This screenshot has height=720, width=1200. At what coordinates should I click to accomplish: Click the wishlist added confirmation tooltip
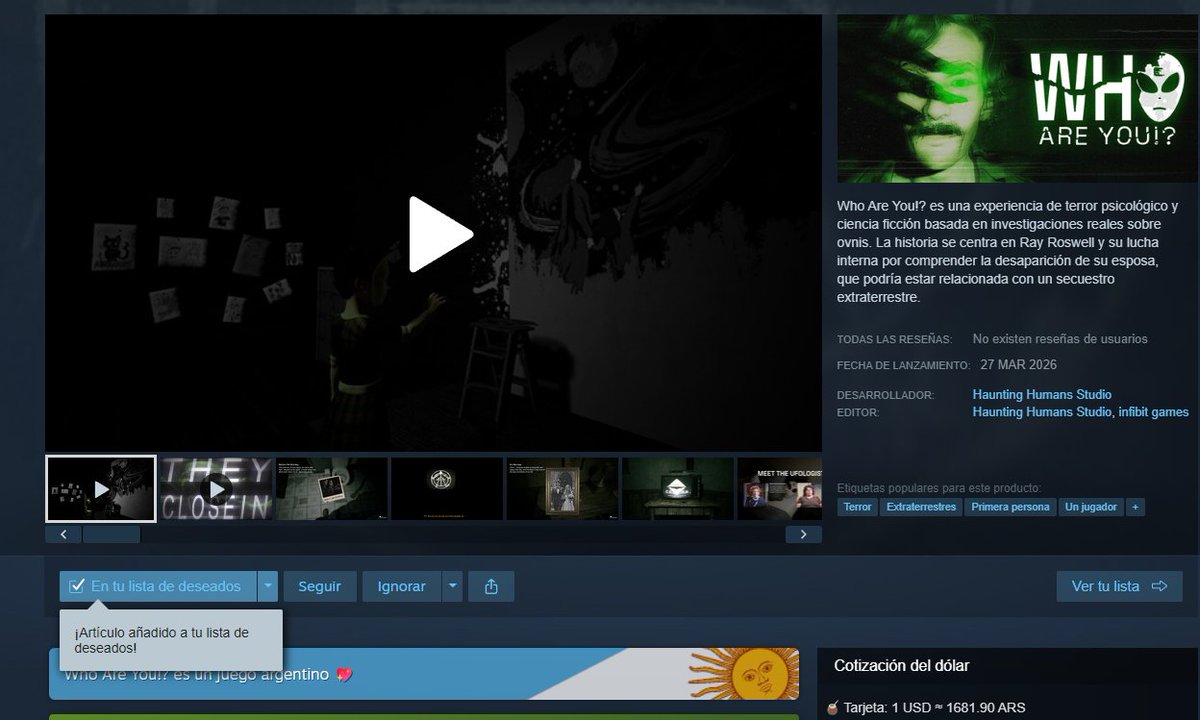click(171, 640)
